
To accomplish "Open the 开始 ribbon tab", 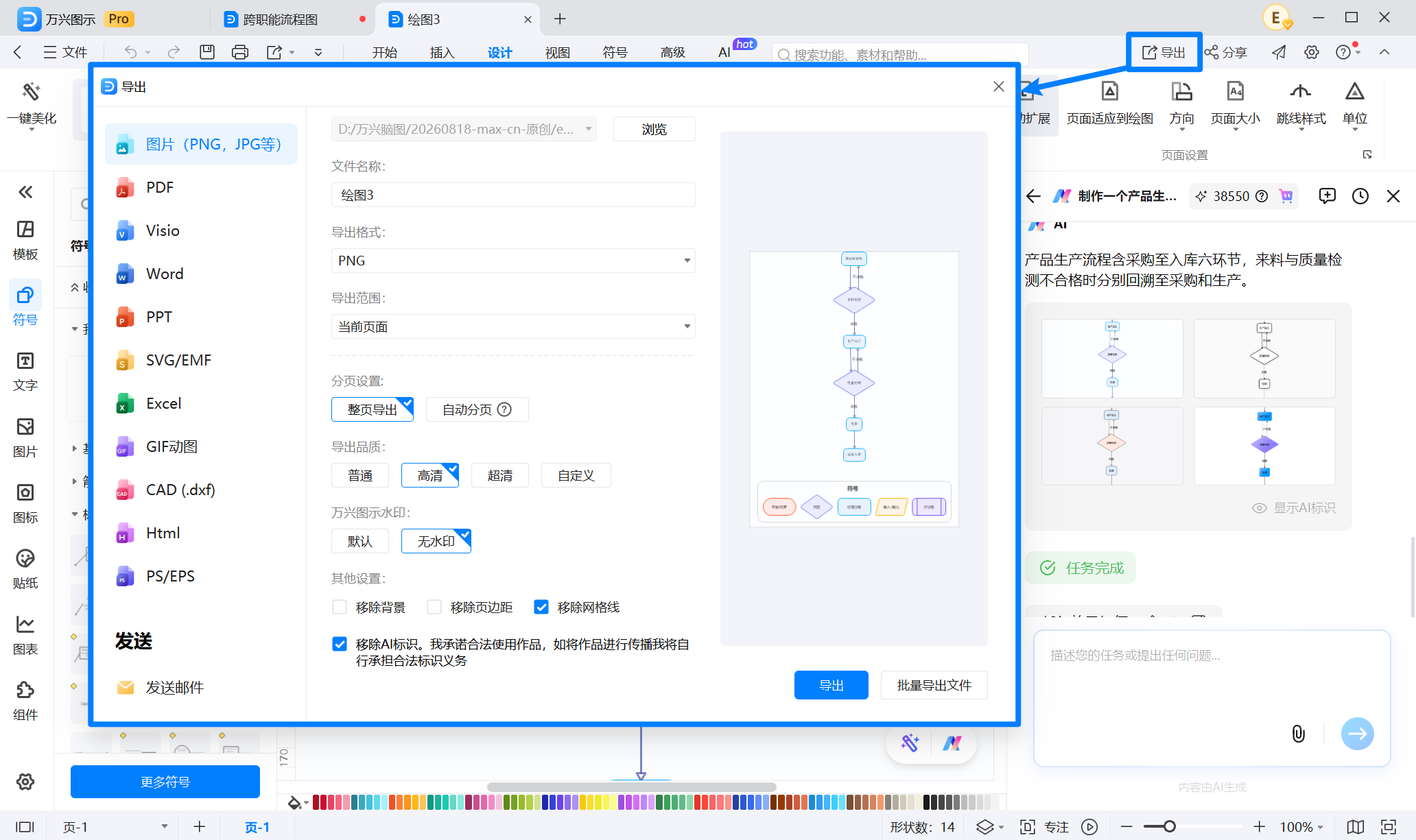I will [385, 52].
